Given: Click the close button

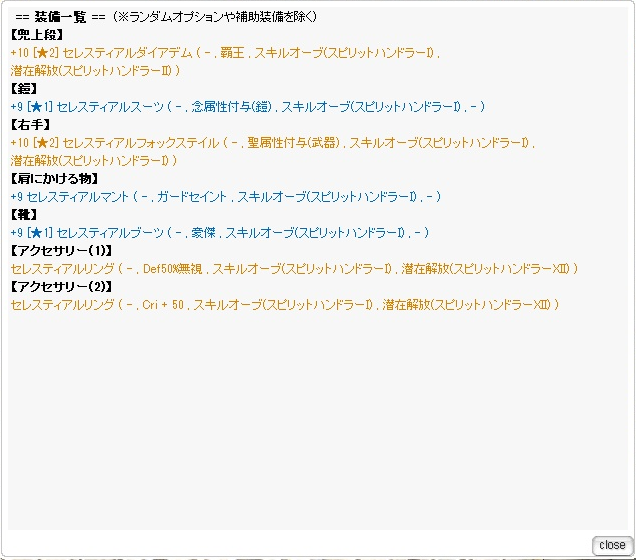Looking at the screenshot, I should 611,545.
